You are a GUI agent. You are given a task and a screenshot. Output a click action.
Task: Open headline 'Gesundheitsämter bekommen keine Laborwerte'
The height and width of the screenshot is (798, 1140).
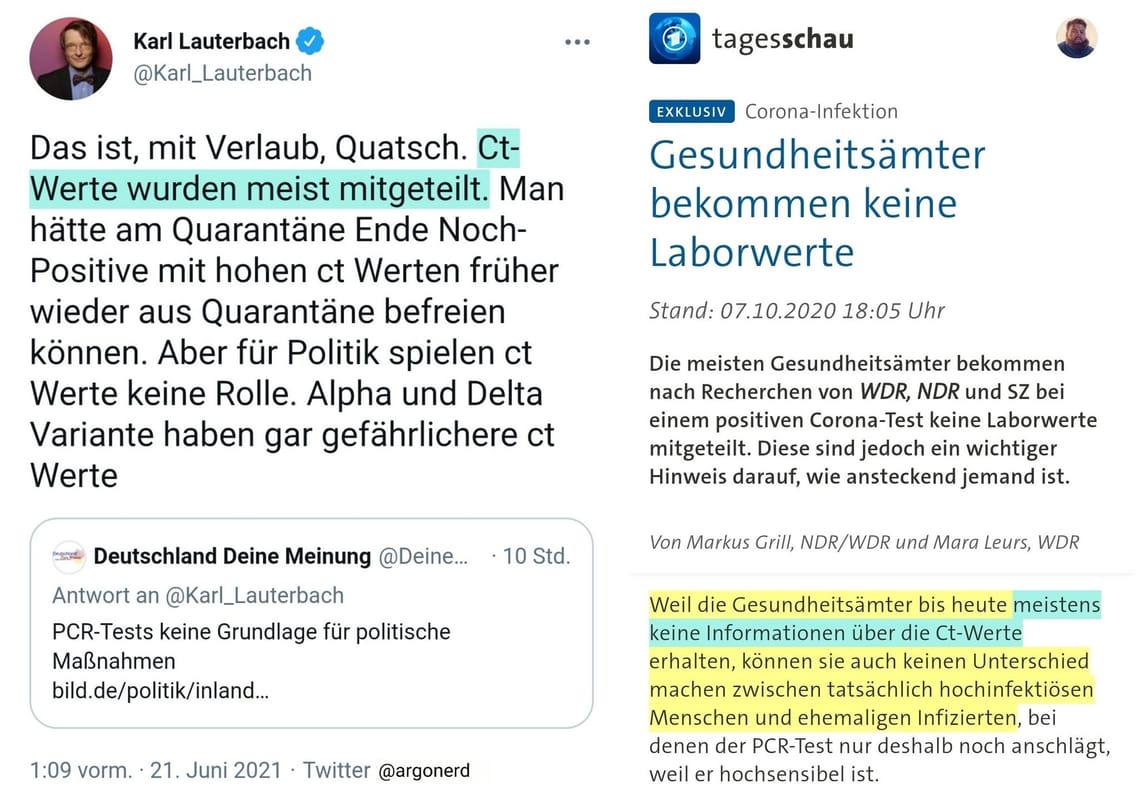(817, 203)
